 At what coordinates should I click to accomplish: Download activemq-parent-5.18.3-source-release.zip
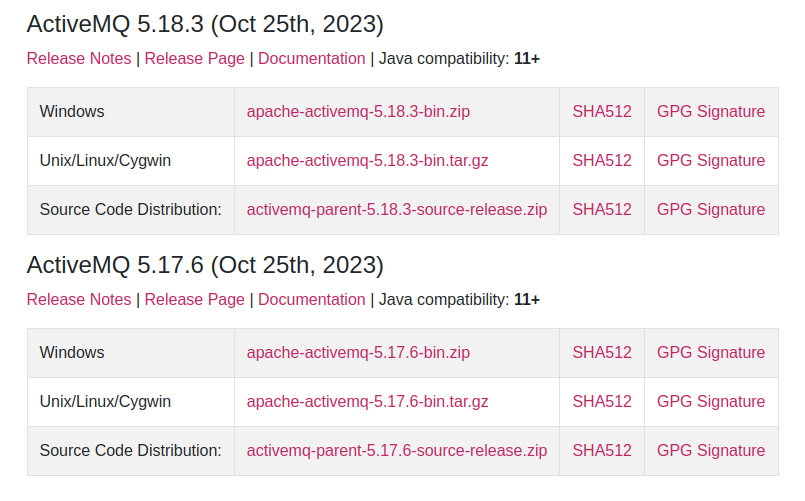[397, 209]
